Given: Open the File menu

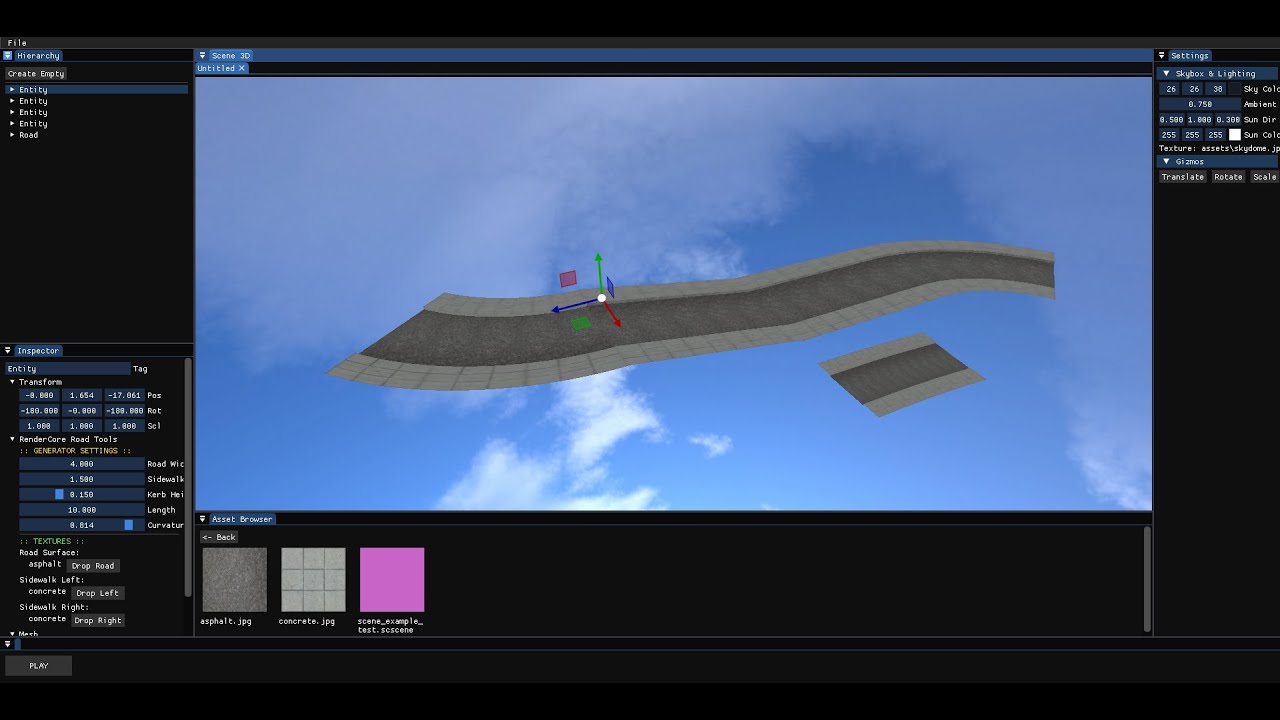Looking at the screenshot, I should tap(17, 43).
